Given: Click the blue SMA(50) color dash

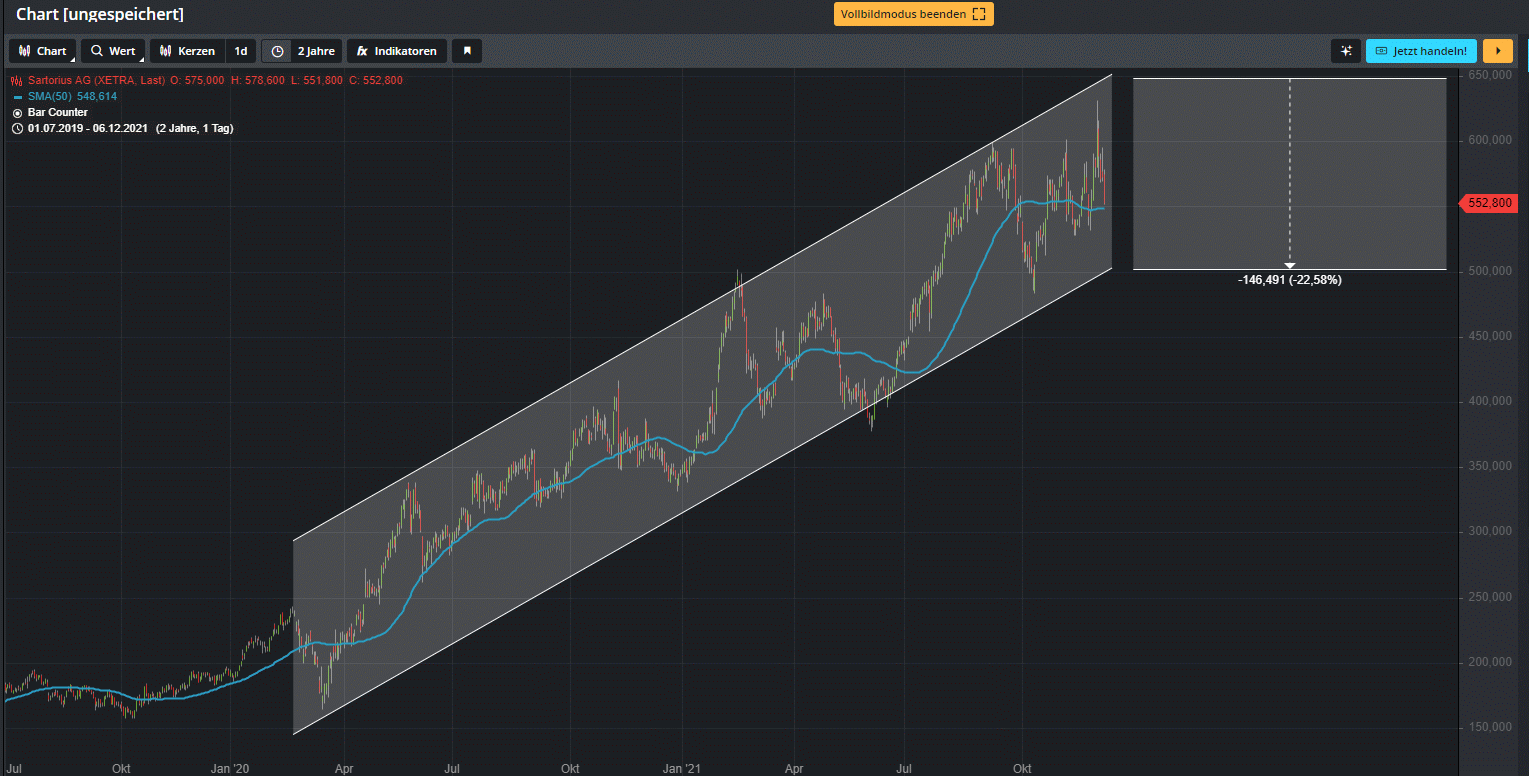Looking at the screenshot, I should pos(17,96).
